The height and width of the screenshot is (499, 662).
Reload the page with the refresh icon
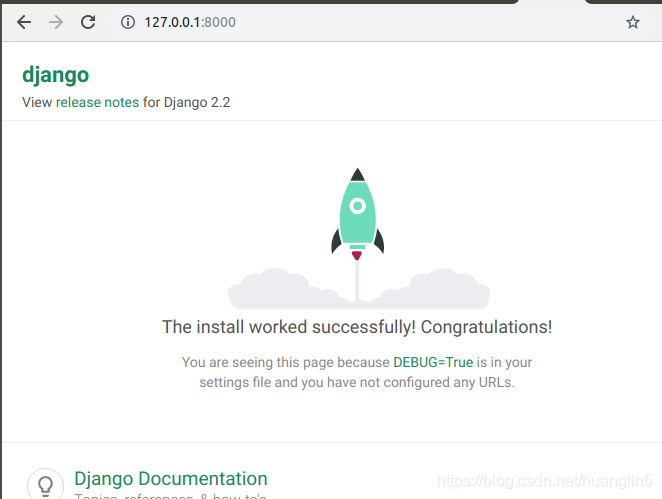(88, 22)
